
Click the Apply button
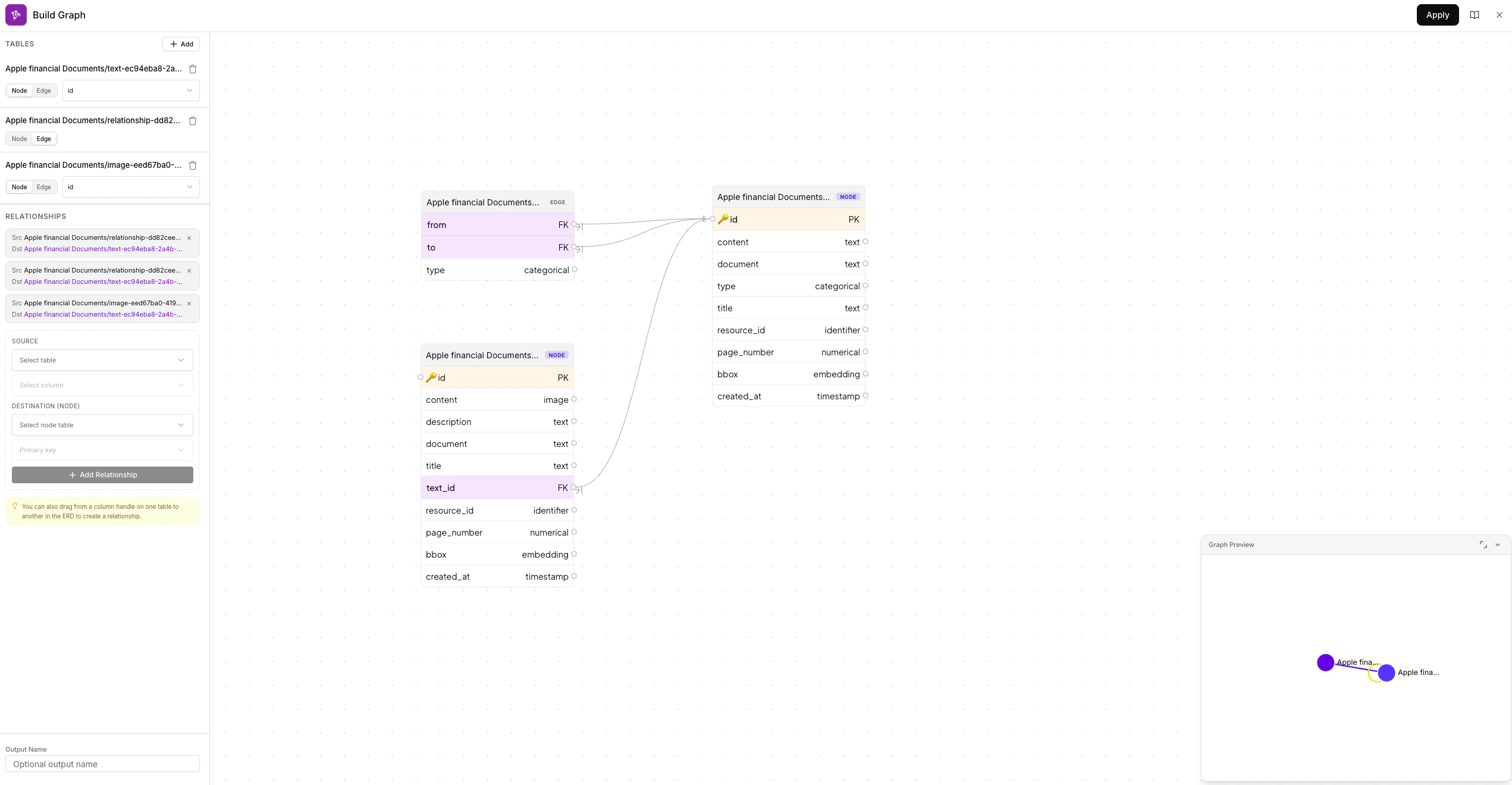click(1438, 14)
